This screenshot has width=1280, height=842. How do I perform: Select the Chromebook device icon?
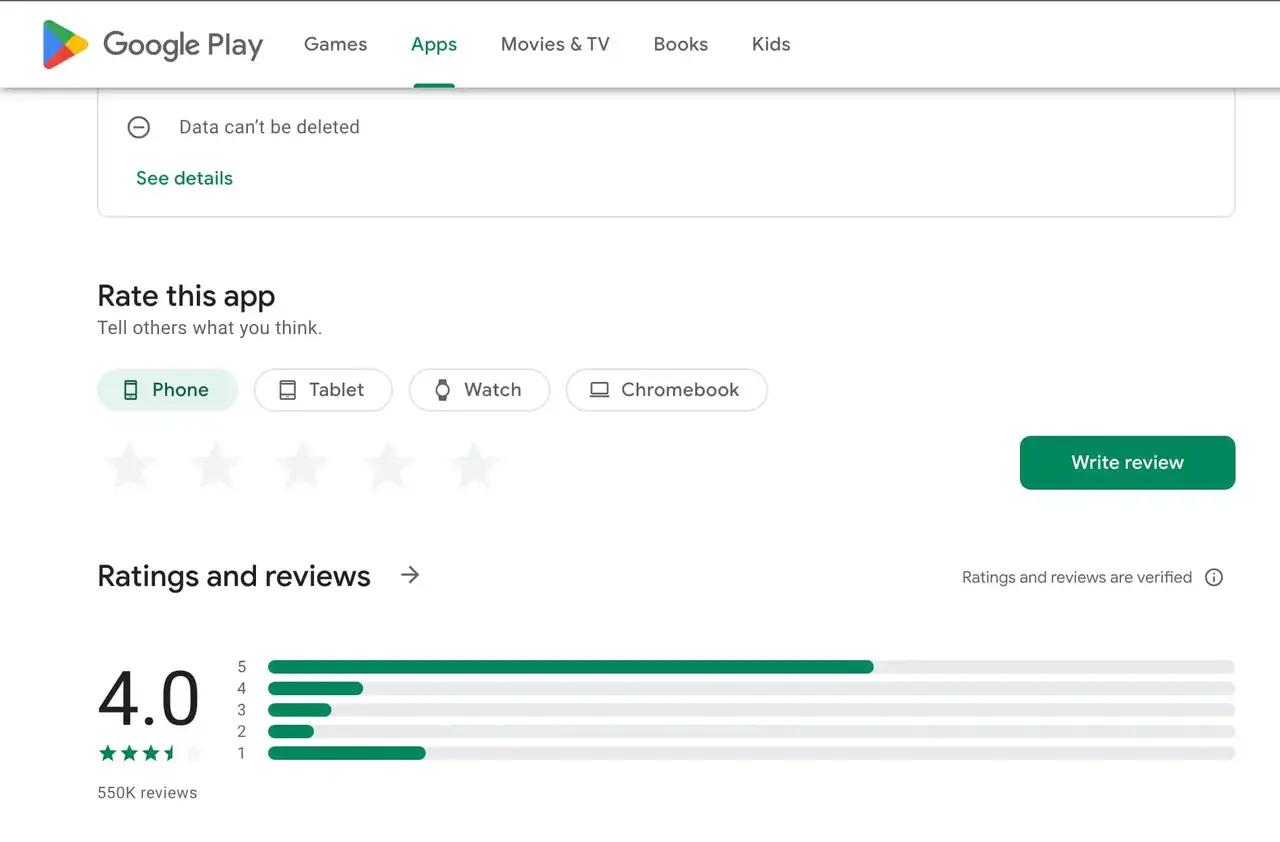599,390
